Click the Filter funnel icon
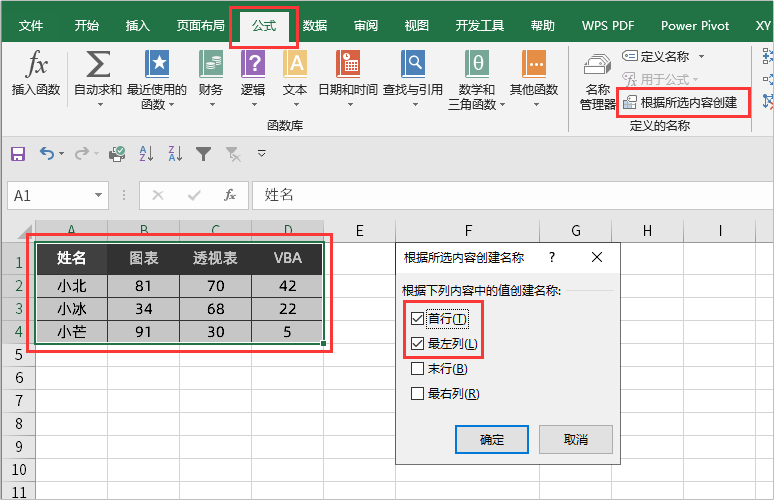This screenshot has width=774, height=500. 204,154
